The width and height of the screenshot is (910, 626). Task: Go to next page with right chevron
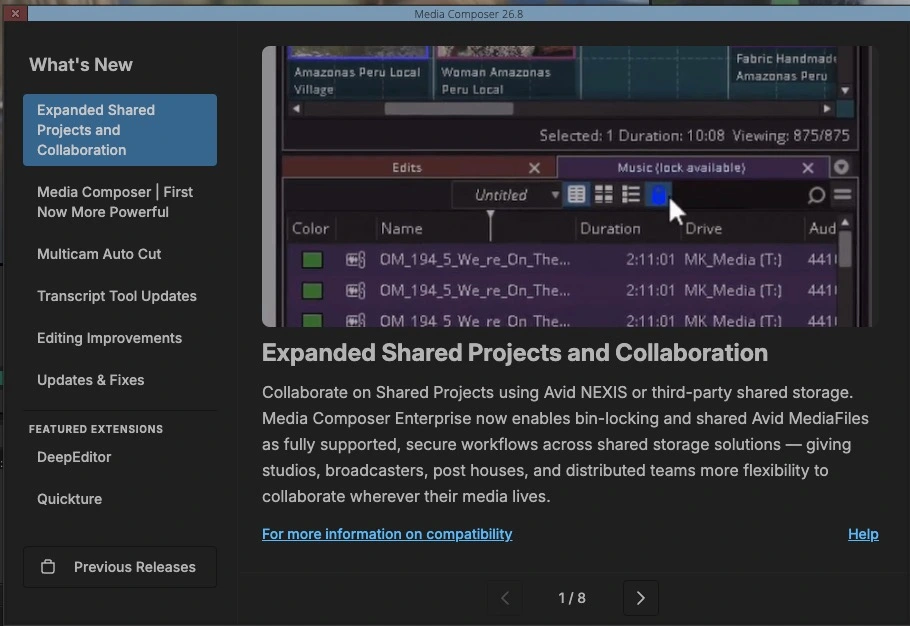641,598
